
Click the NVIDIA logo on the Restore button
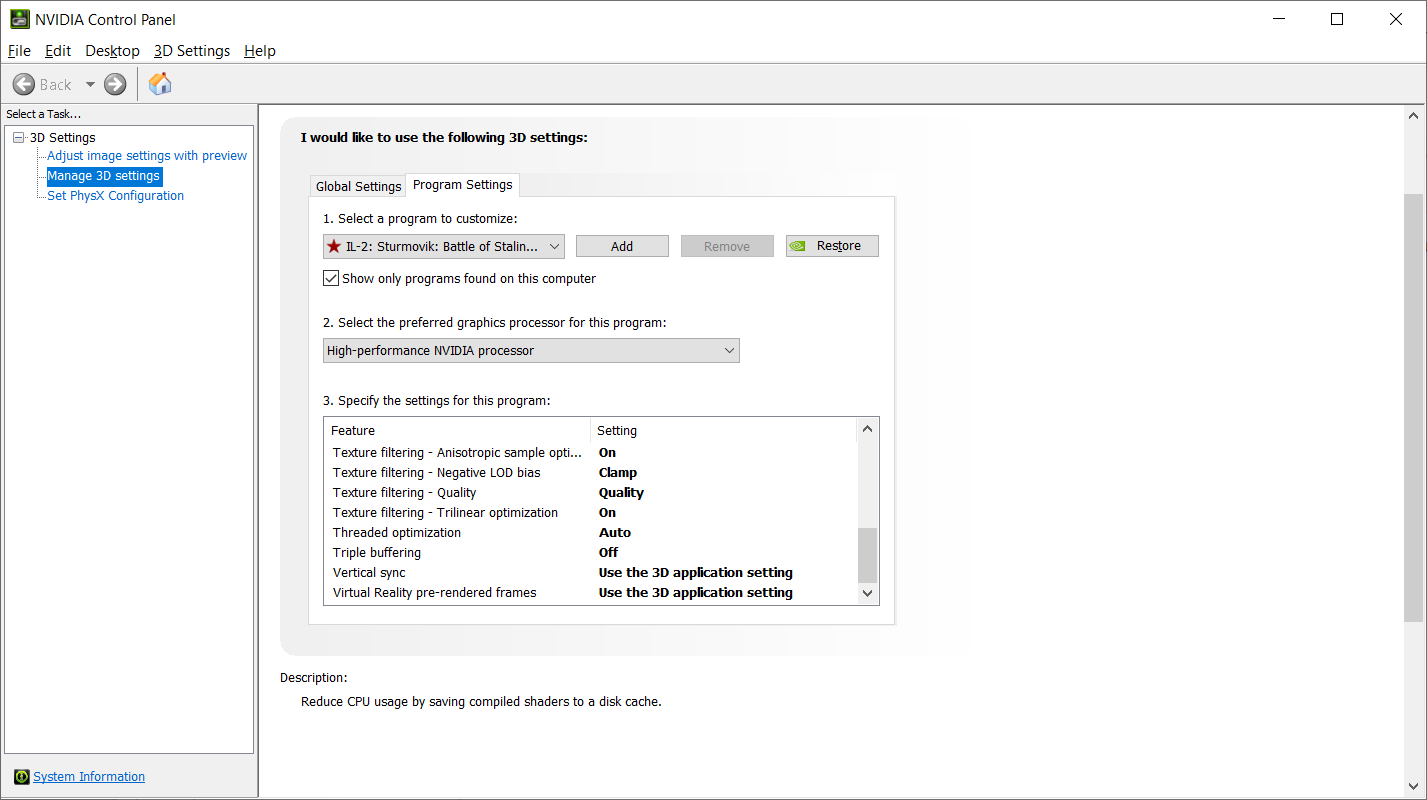pos(798,246)
